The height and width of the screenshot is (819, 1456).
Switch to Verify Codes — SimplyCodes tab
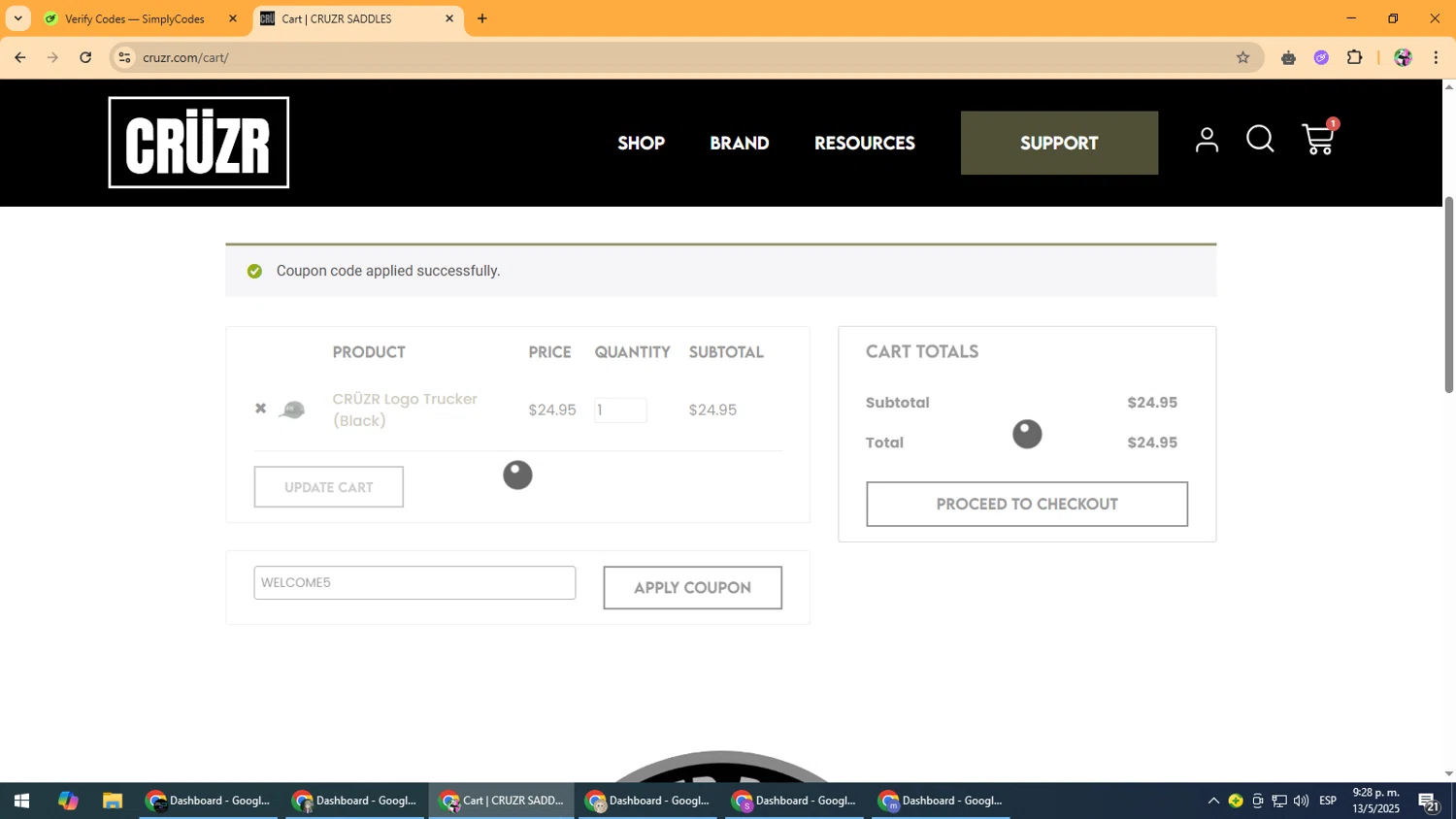click(x=135, y=18)
